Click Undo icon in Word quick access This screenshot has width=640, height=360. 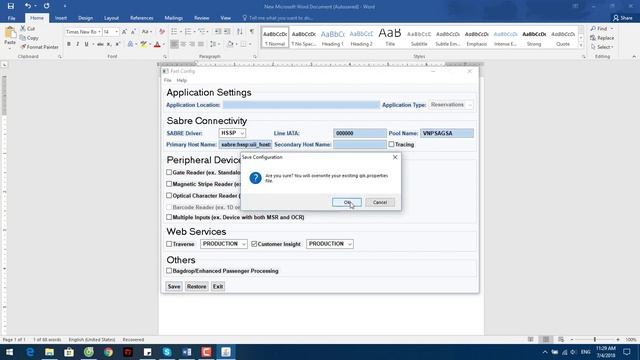click(27, 6)
